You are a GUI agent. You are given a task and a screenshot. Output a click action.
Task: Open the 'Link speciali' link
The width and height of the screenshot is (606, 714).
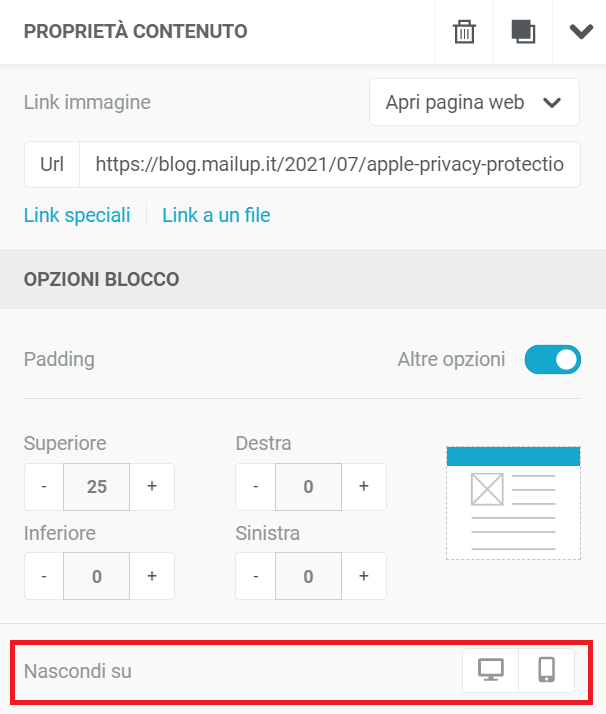tap(77, 215)
